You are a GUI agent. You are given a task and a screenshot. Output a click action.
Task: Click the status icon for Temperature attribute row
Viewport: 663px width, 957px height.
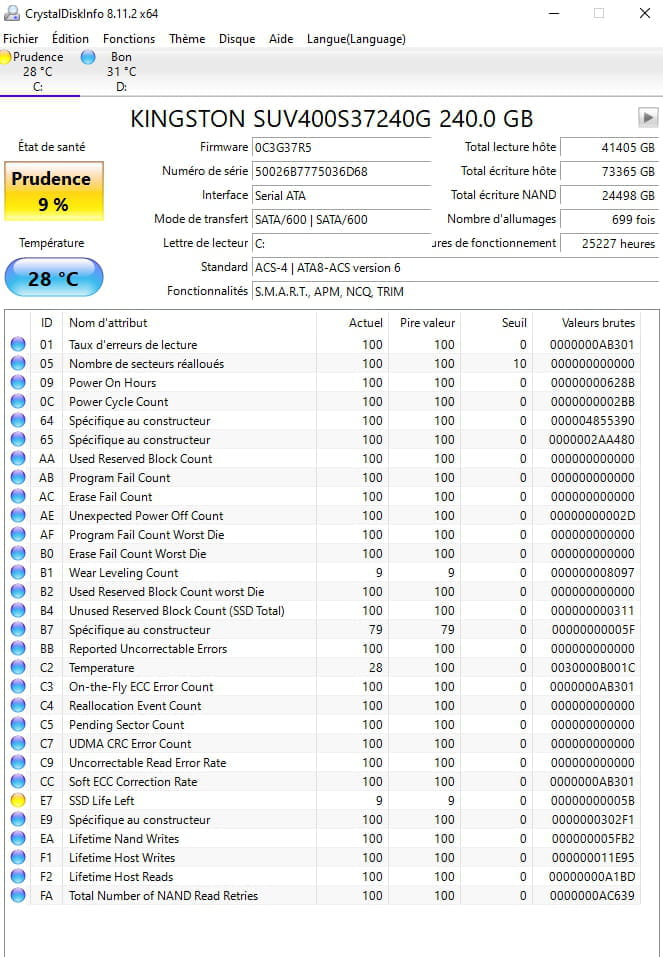[x=18, y=668]
